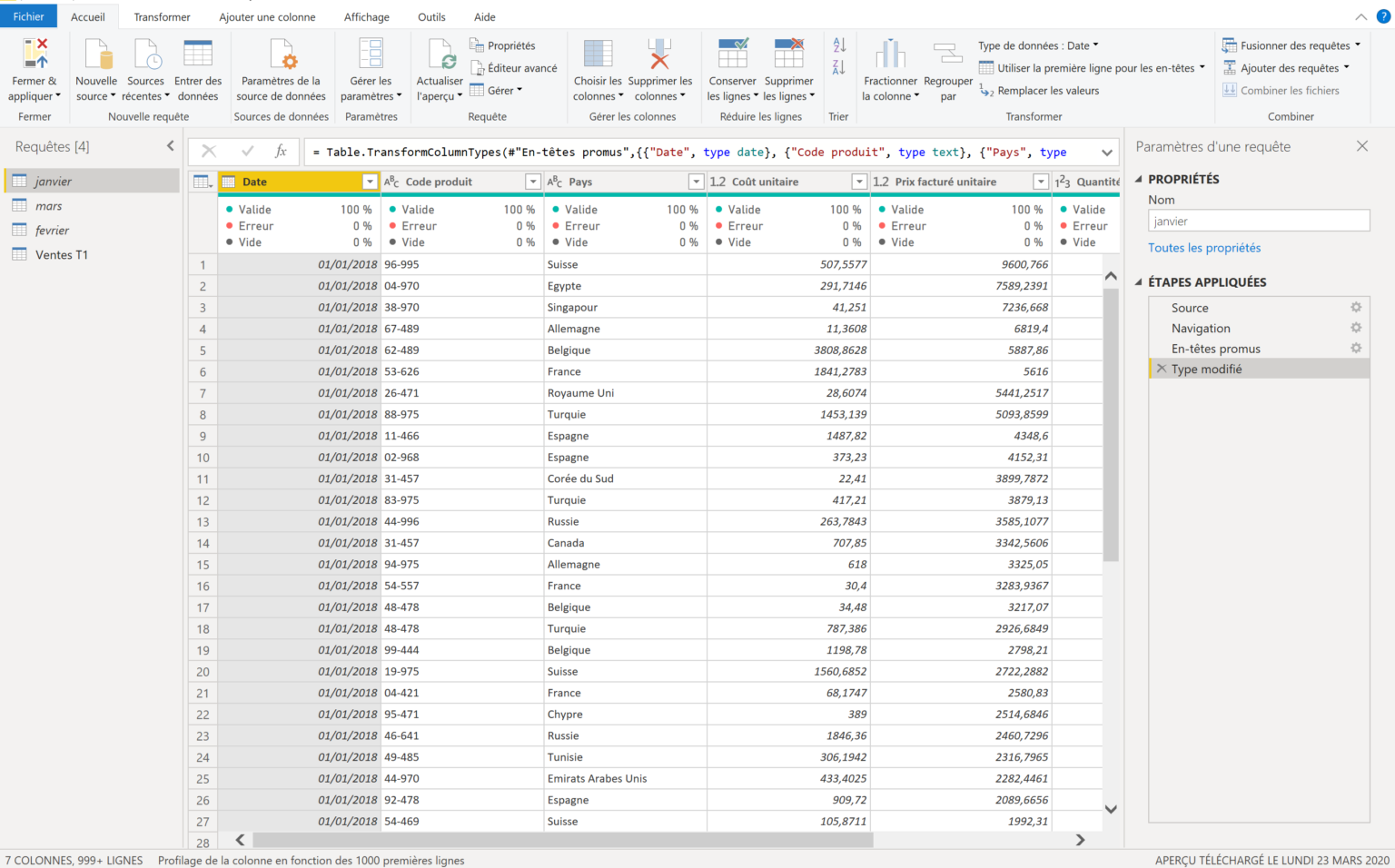The width and height of the screenshot is (1395, 868).
Task: Click the Nom input field
Action: pyautogui.click(x=1259, y=221)
